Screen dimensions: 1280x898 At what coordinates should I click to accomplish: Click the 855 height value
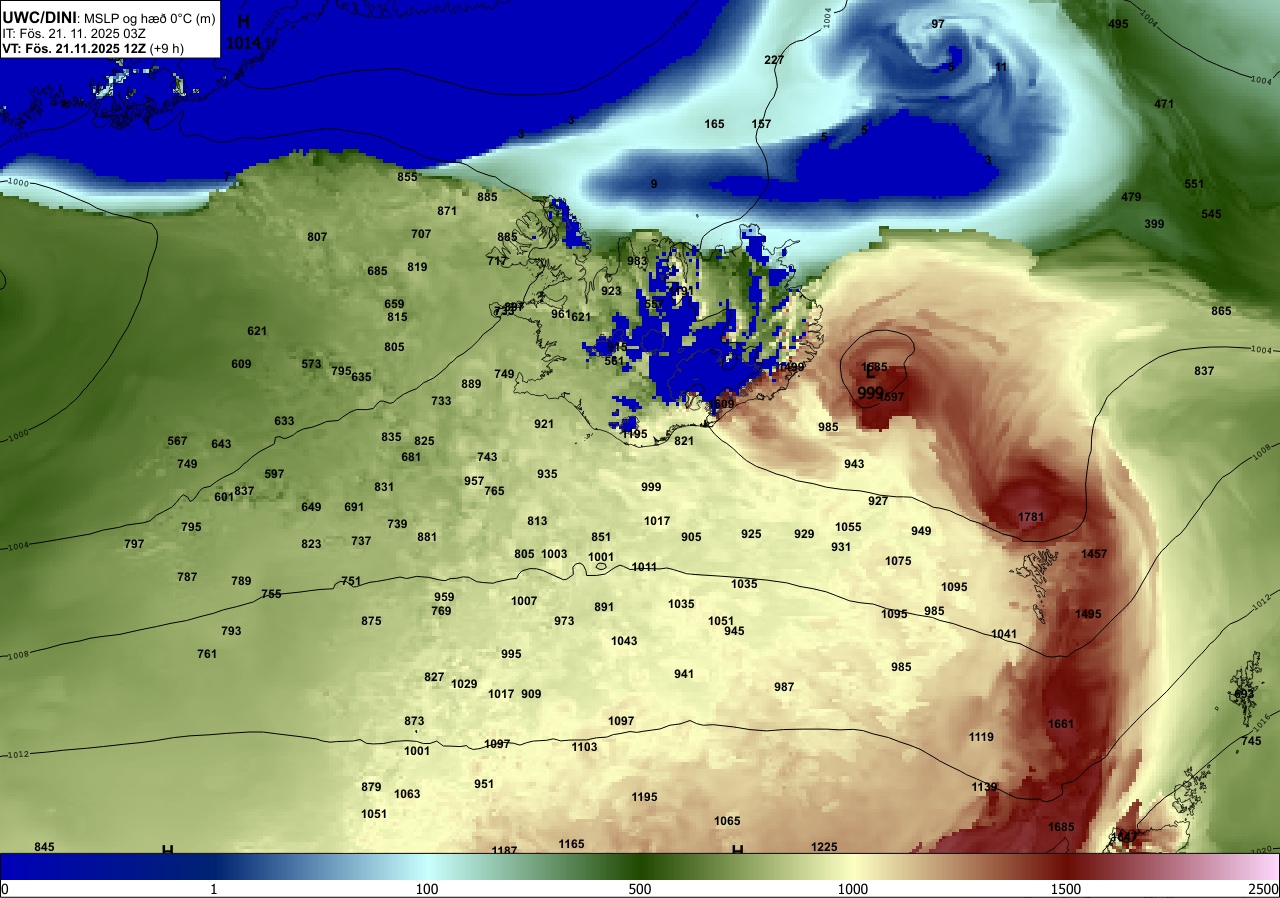[x=407, y=177]
